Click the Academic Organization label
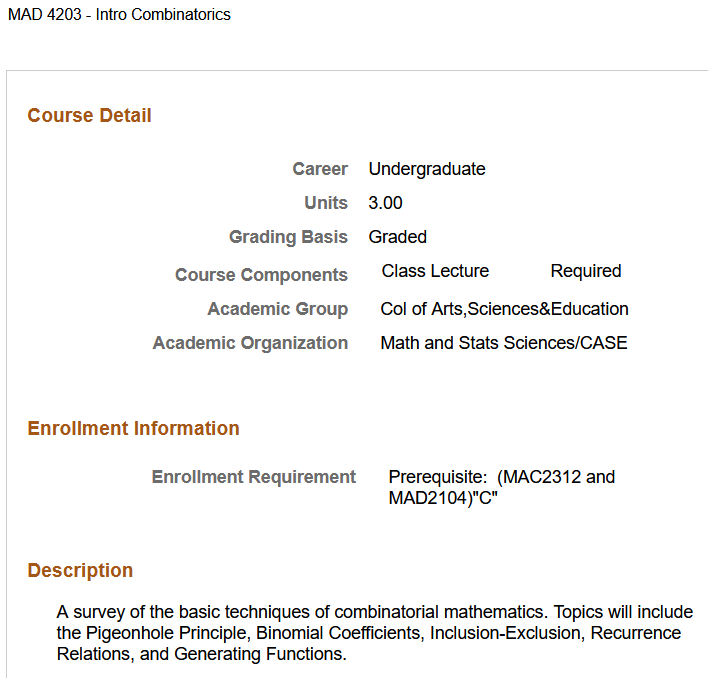Screen dimensions: 708x678 250,343
